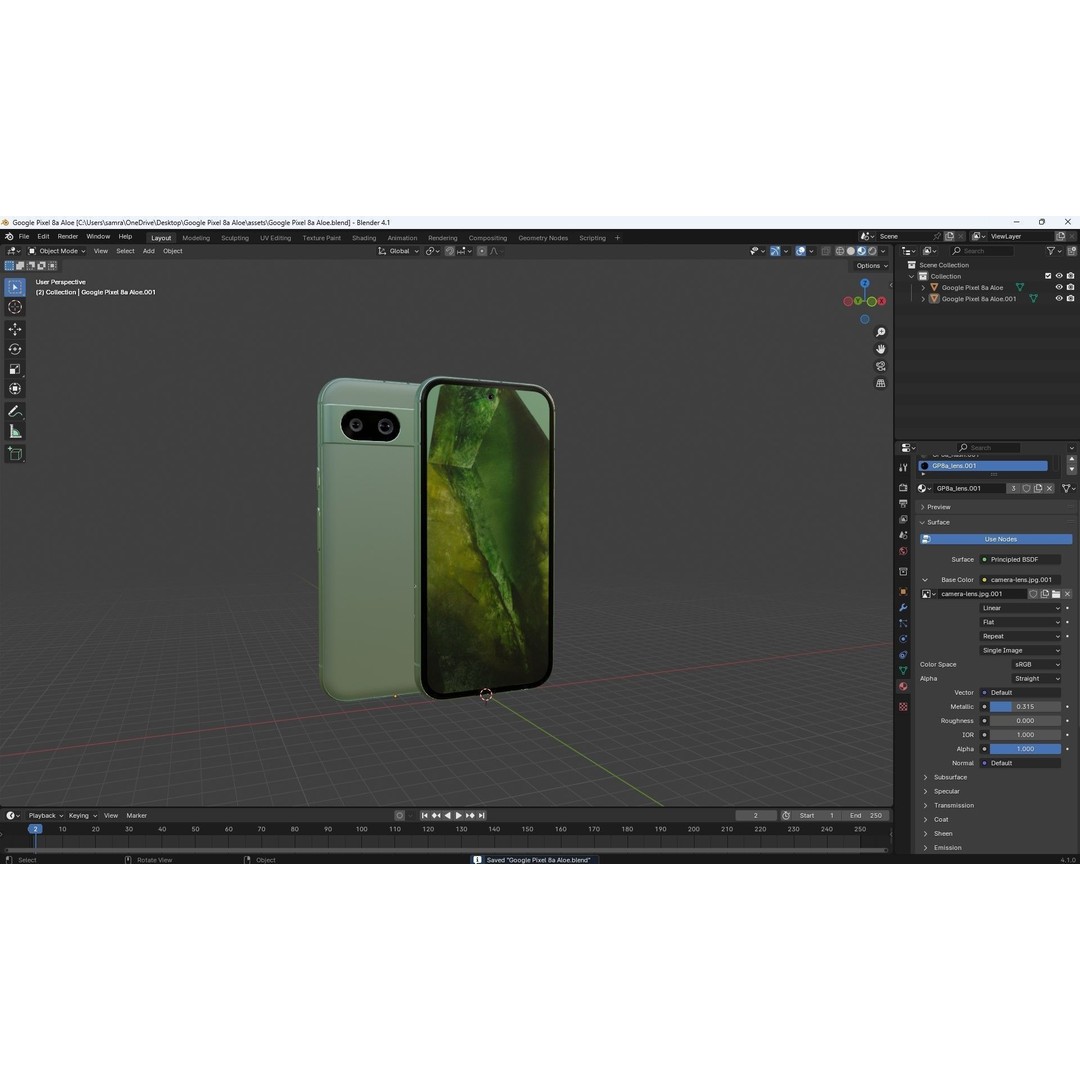
Task: Play the animation forward
Action: point(459,816)
